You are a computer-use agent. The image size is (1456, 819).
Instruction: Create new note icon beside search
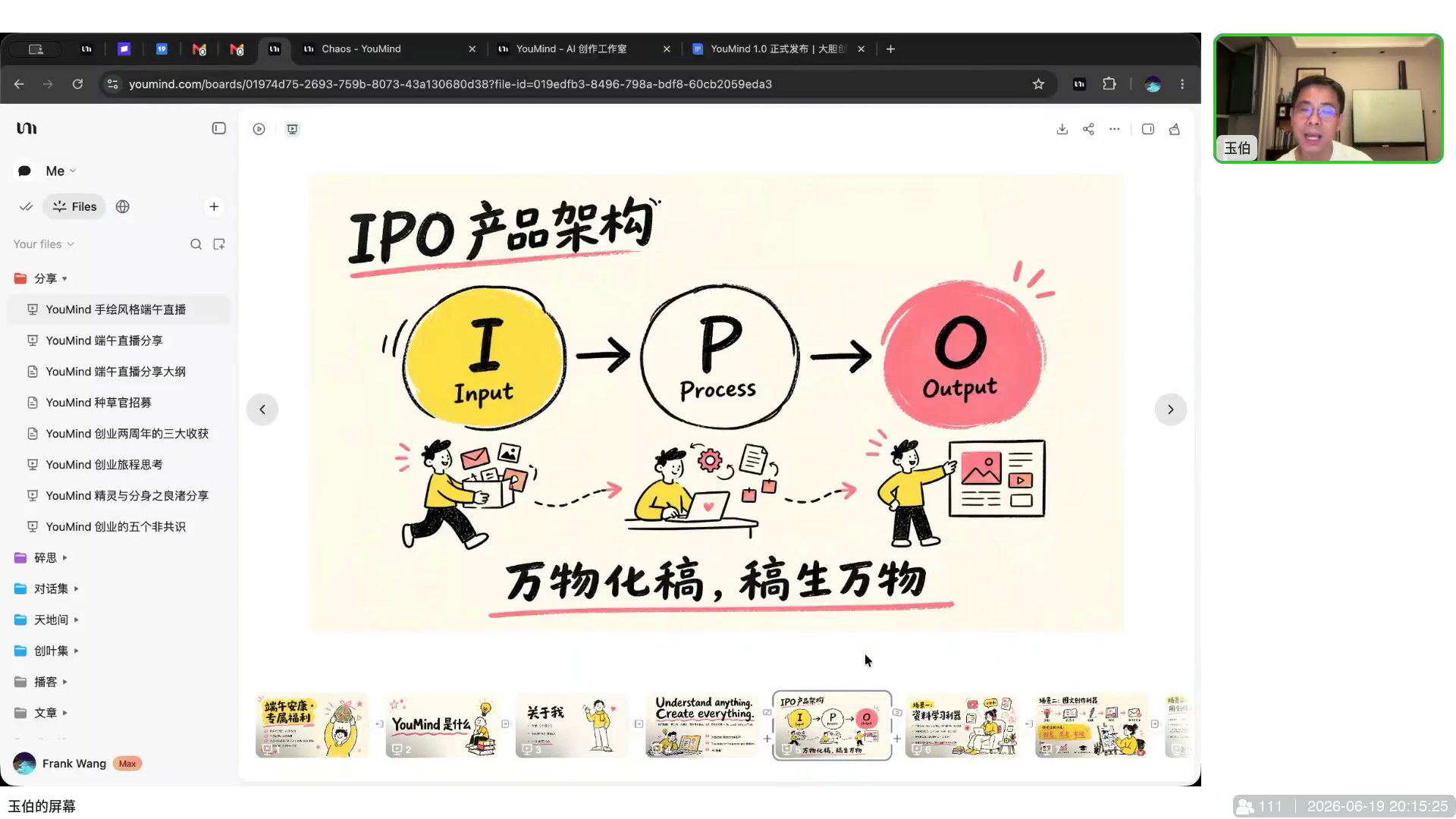click(x=219, y=244)
